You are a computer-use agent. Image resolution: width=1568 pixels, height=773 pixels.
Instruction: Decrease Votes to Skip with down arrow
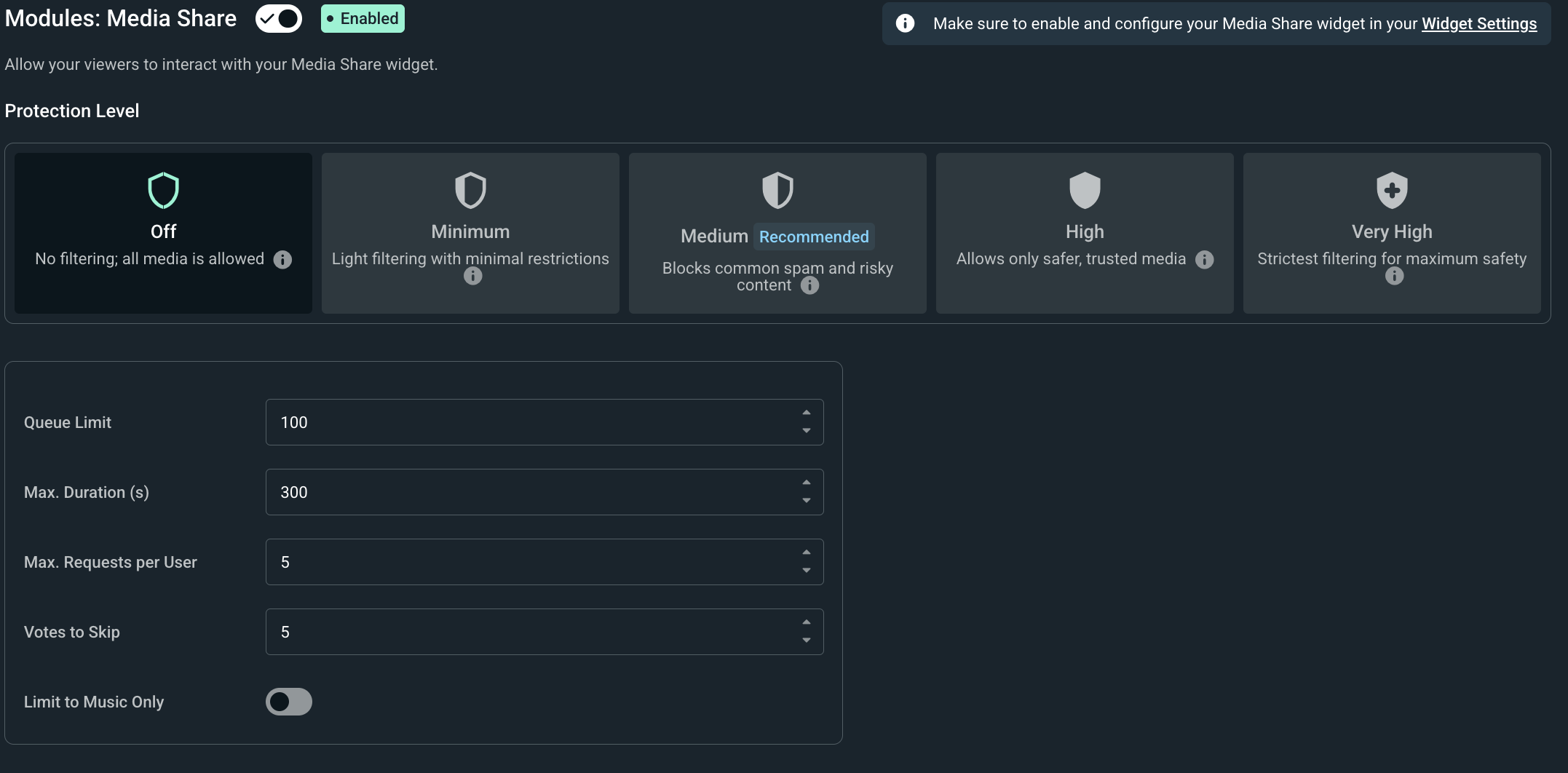click(807, 641)
